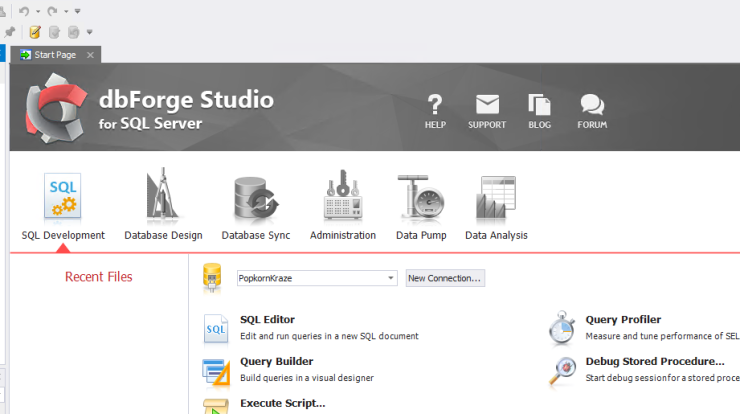Click 'Build queries in a visual designer' text
Screen dimensions: 740x414
pyautogui.click(x=307, y=378)
